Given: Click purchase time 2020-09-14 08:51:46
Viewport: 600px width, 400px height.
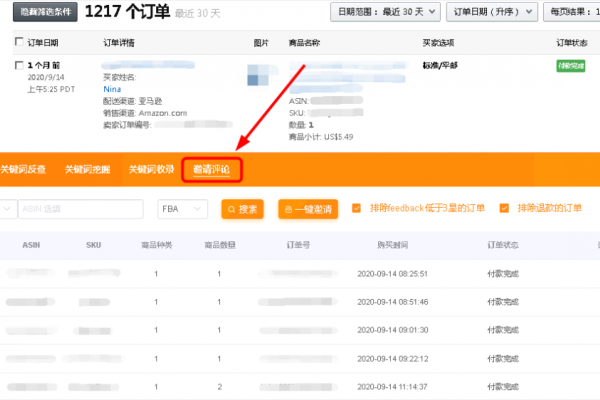Looking at the screenshot, I should (392, 302).
